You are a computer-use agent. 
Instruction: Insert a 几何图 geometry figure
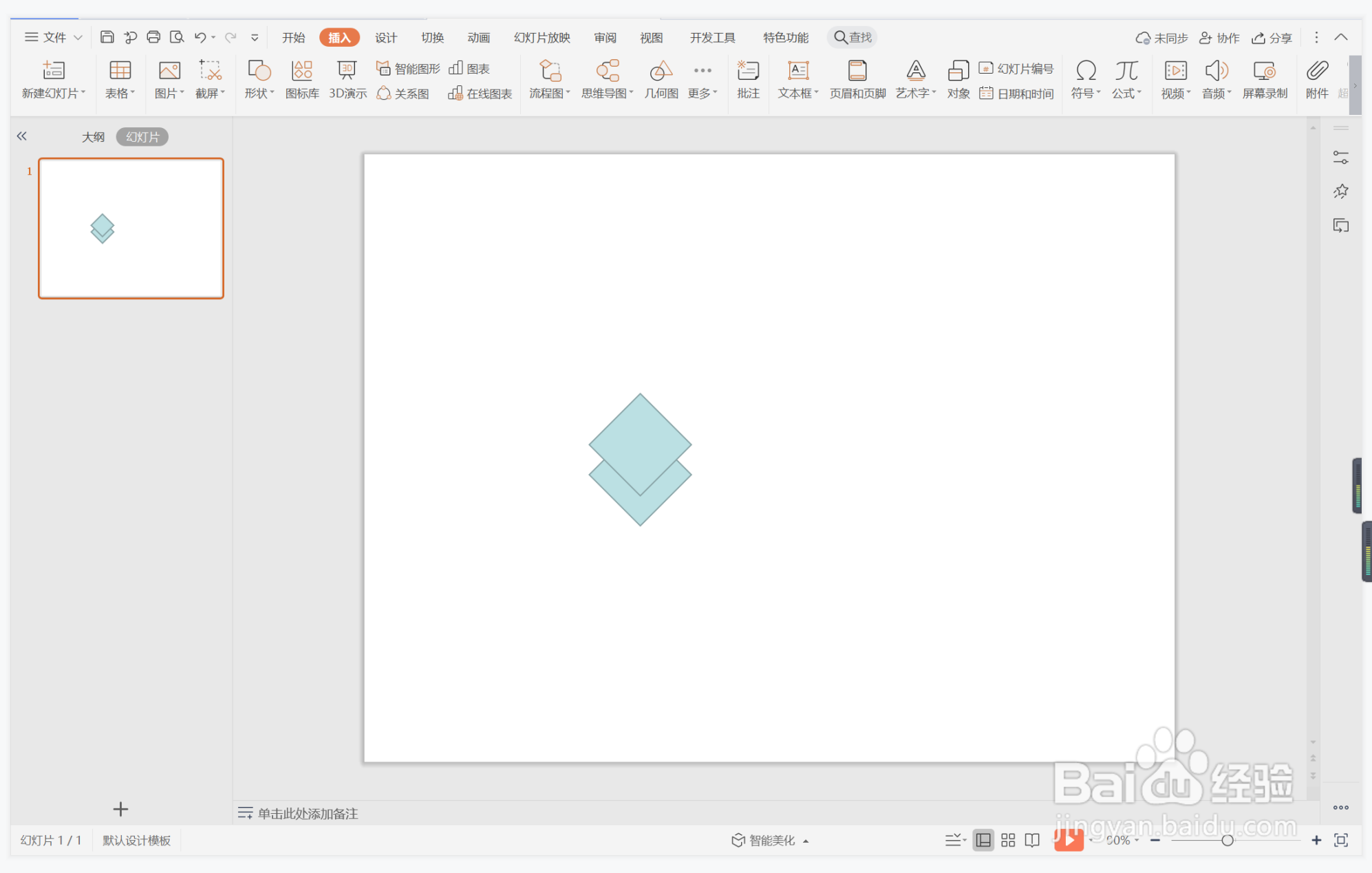coord(661,80)
